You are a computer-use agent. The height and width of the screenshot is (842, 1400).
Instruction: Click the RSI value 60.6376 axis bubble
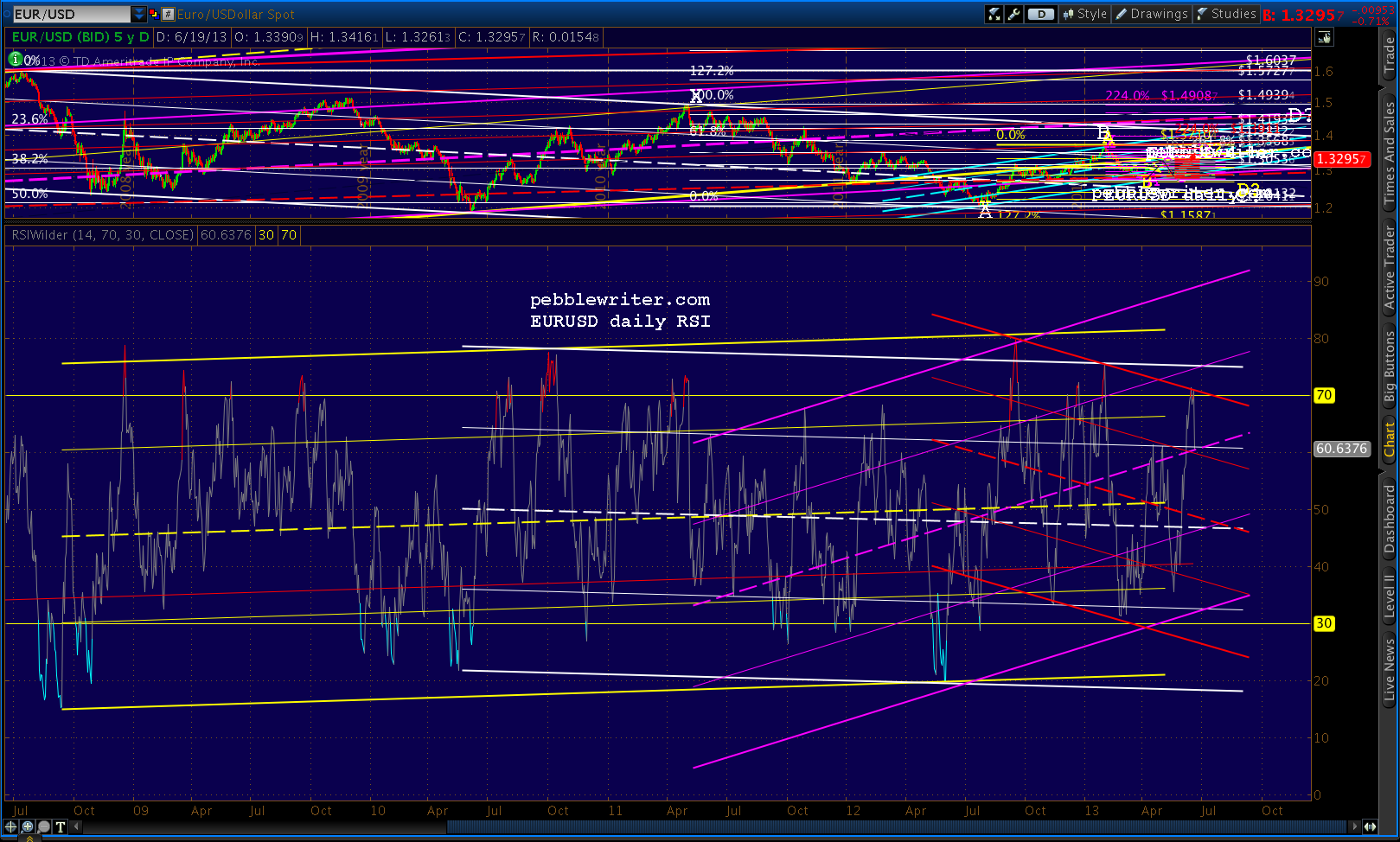1341,449
